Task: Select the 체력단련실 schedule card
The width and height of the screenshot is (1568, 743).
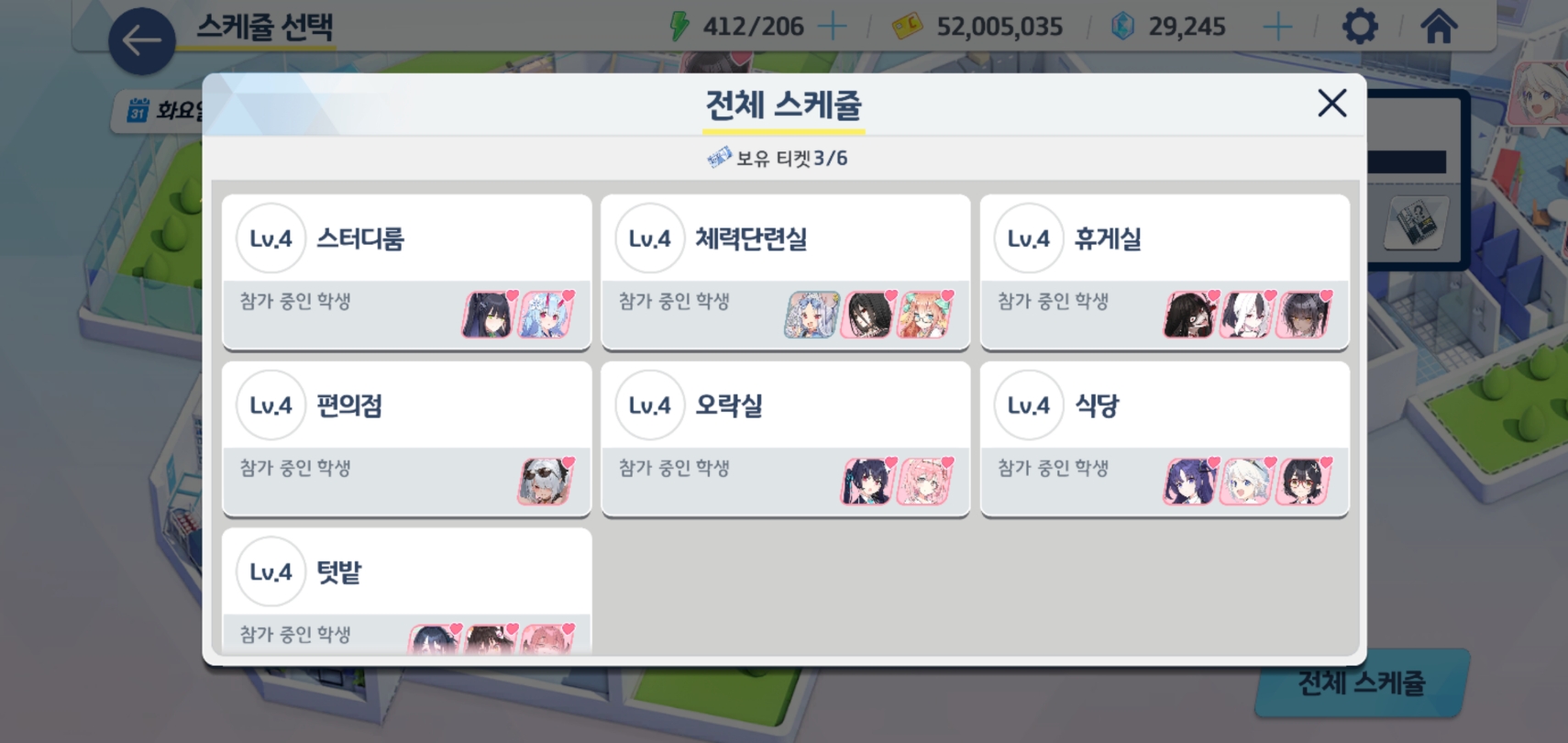Action: [x=786, y=272]
